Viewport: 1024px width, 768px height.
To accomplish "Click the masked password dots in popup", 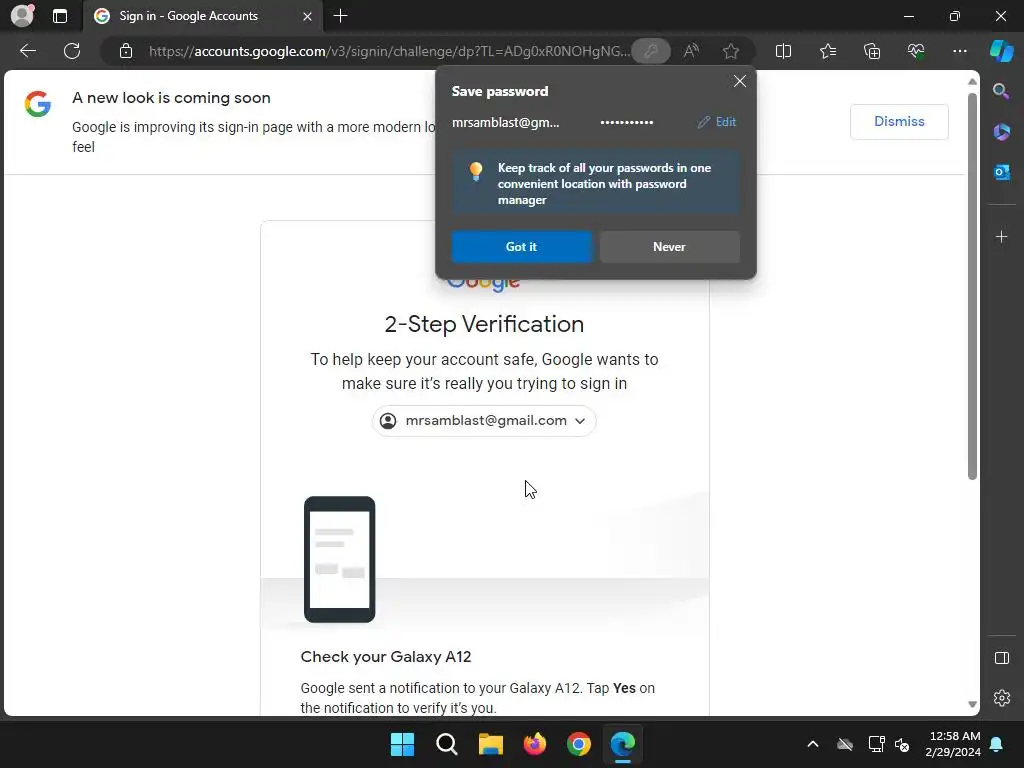I will [x=626, y=122].
